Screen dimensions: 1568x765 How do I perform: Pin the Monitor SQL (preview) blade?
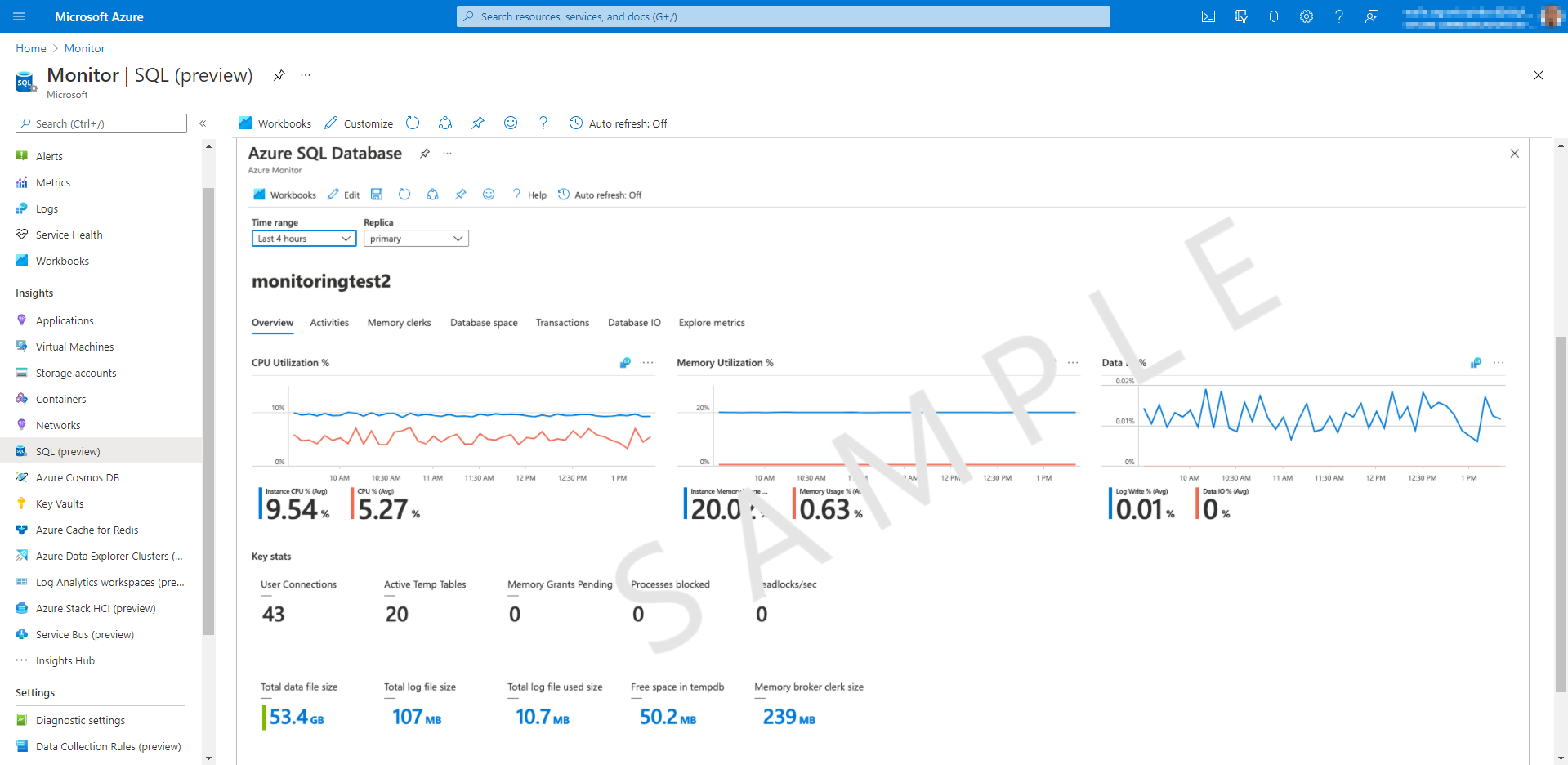point(279,75)
